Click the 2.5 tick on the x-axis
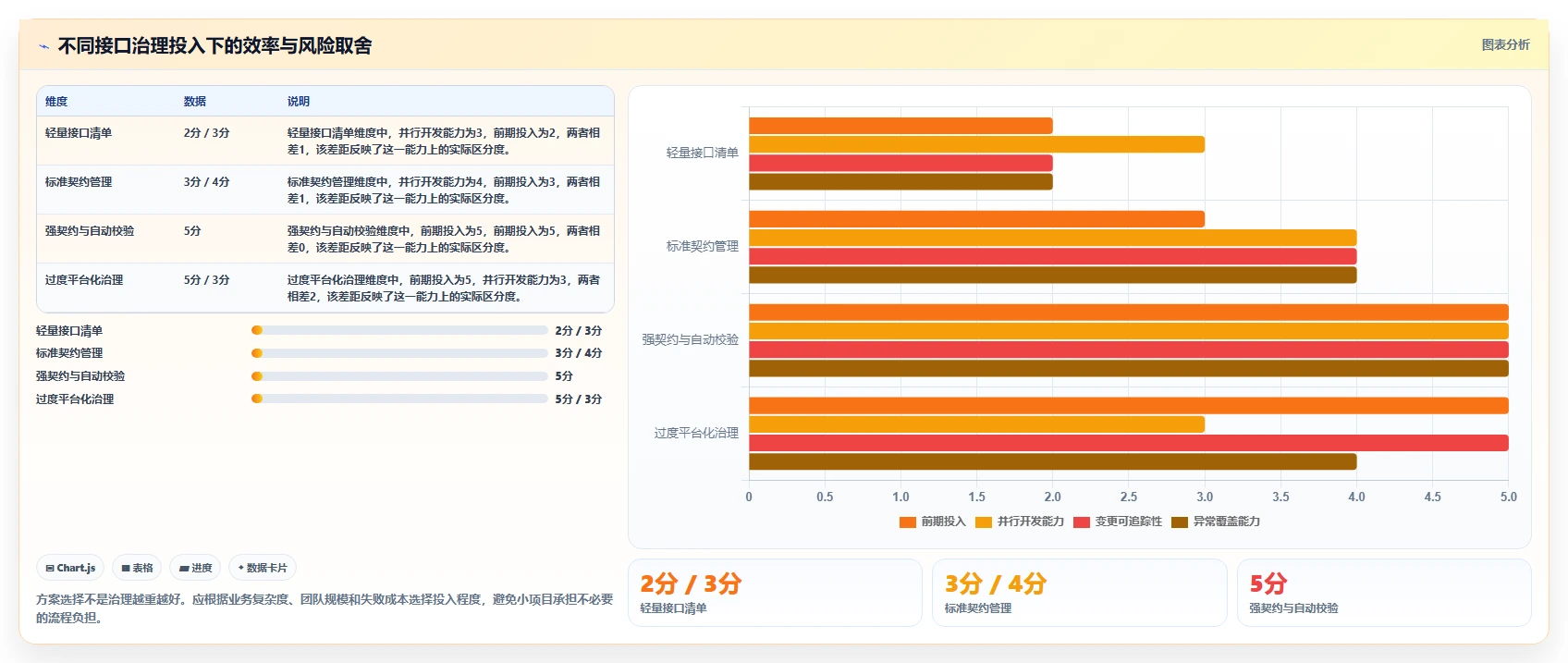1568x663 pixels. [x=1129, y=497]
